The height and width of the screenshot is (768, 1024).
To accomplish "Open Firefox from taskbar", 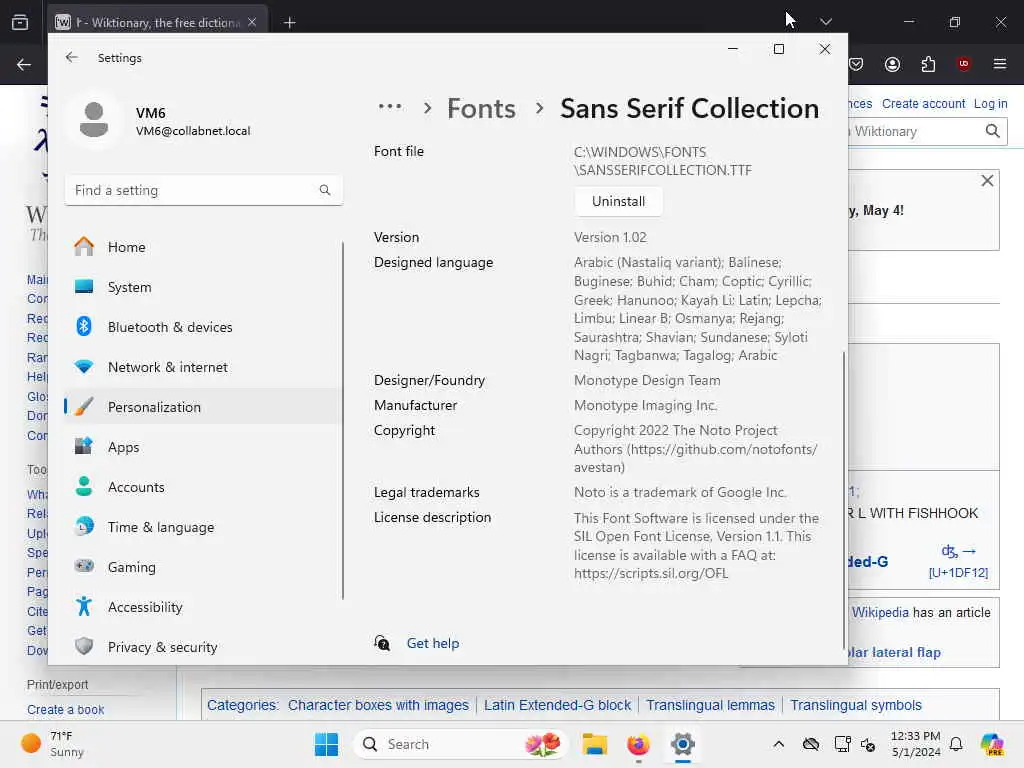I will tap(638, 744).
